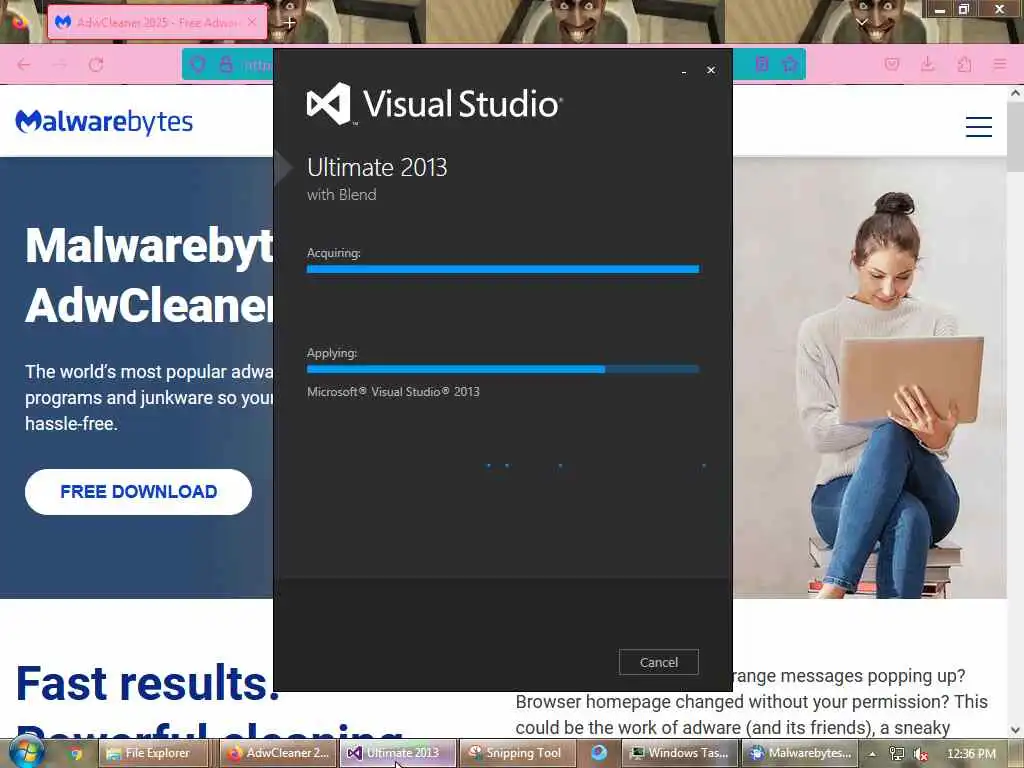This screenshot has width=1024, height=768.
Task: Click the blue globe taskbar icon
Action: 599,753
